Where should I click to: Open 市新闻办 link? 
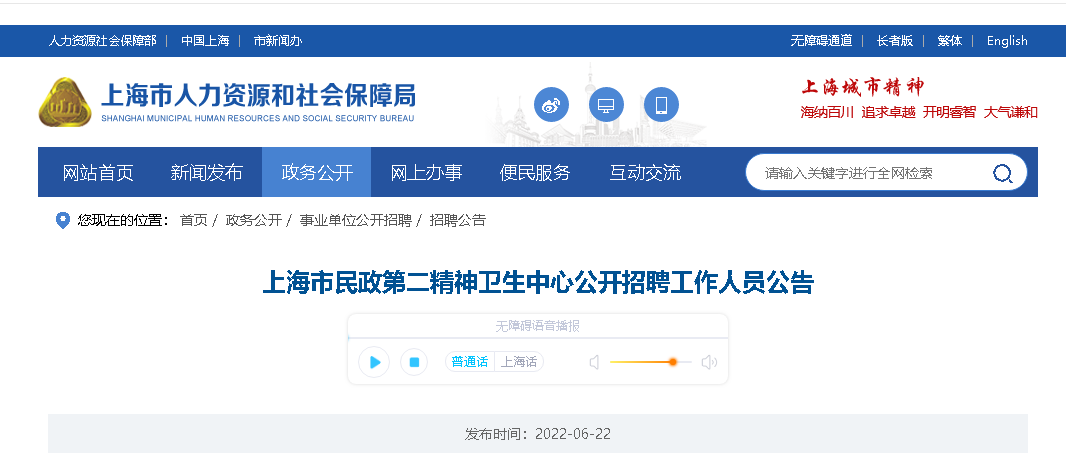(x=277, y=41)
